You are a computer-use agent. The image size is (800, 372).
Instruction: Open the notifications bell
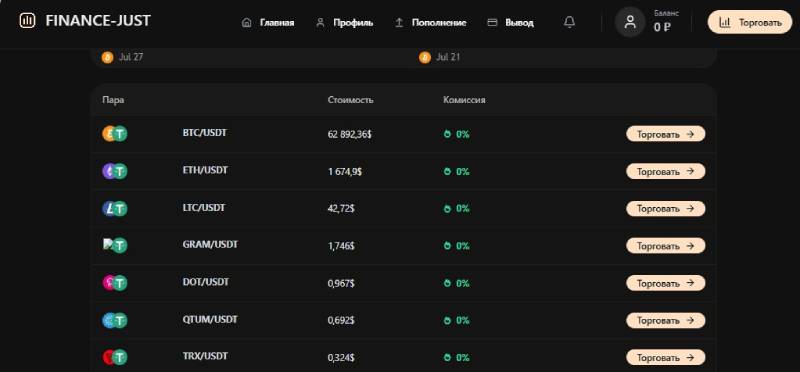coord(569,22)
